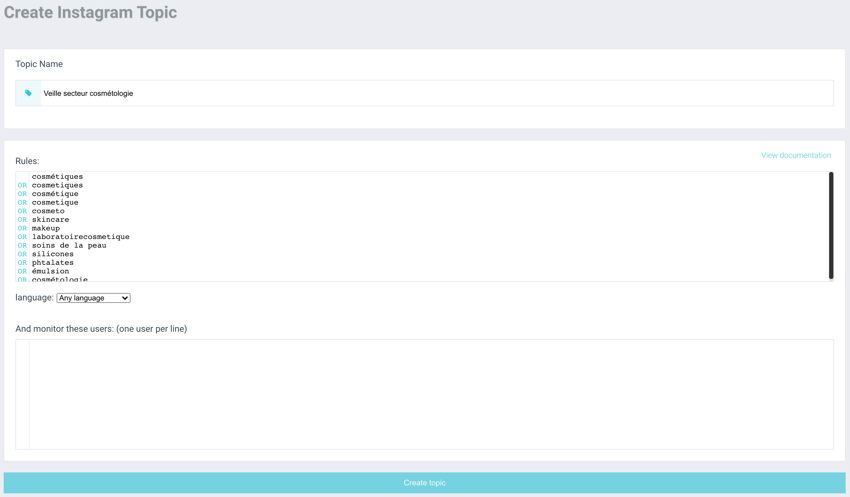
Task: Open the View documentation link
Action: pos(796,155)
